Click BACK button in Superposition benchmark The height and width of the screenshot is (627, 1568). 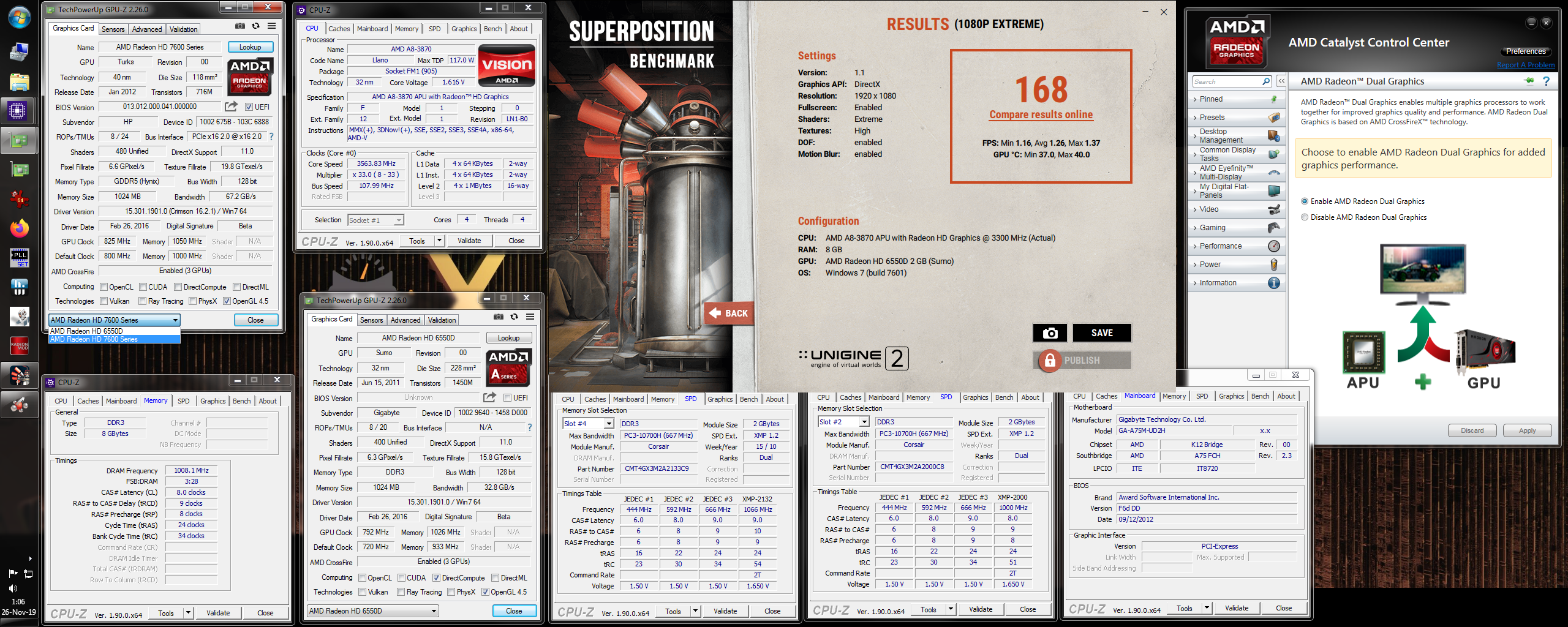(728, 313)
